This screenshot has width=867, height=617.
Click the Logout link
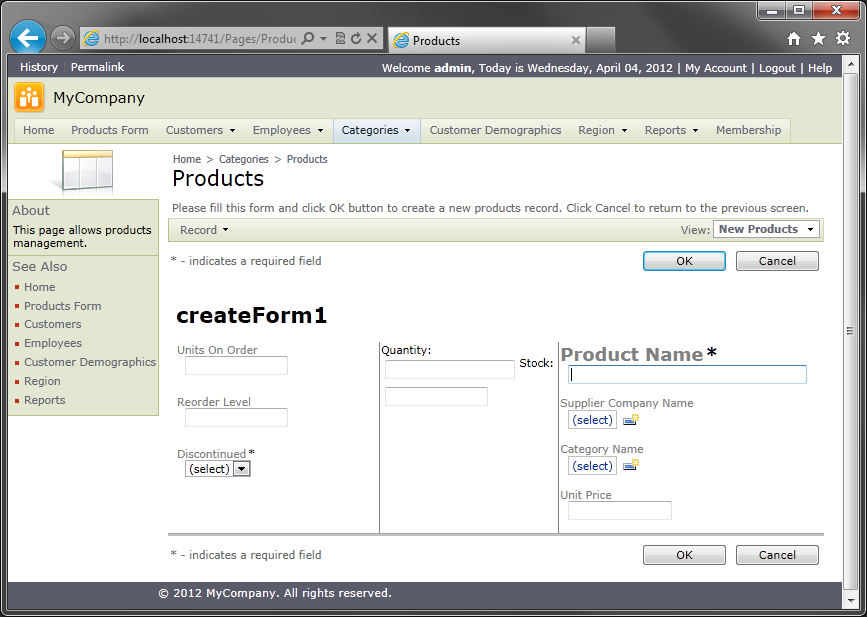777,68
